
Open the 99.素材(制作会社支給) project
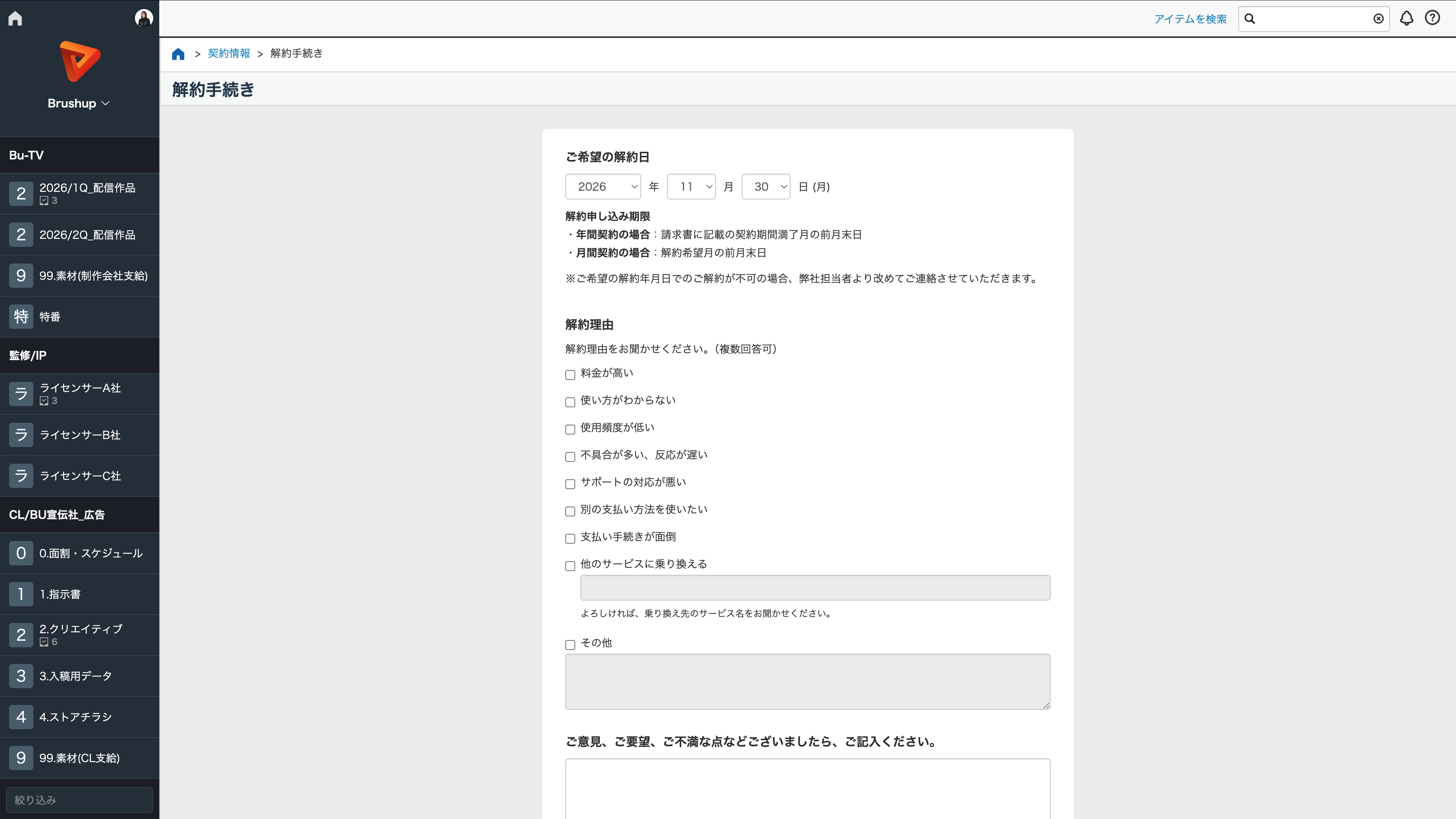[80, 276]
